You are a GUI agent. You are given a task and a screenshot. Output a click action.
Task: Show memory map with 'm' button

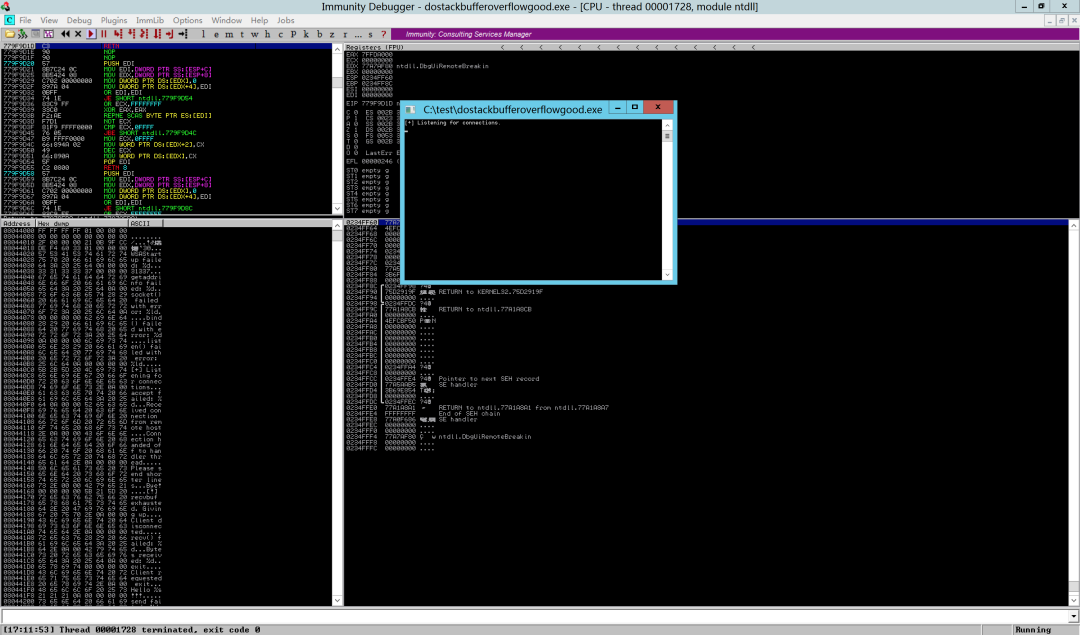229,34
